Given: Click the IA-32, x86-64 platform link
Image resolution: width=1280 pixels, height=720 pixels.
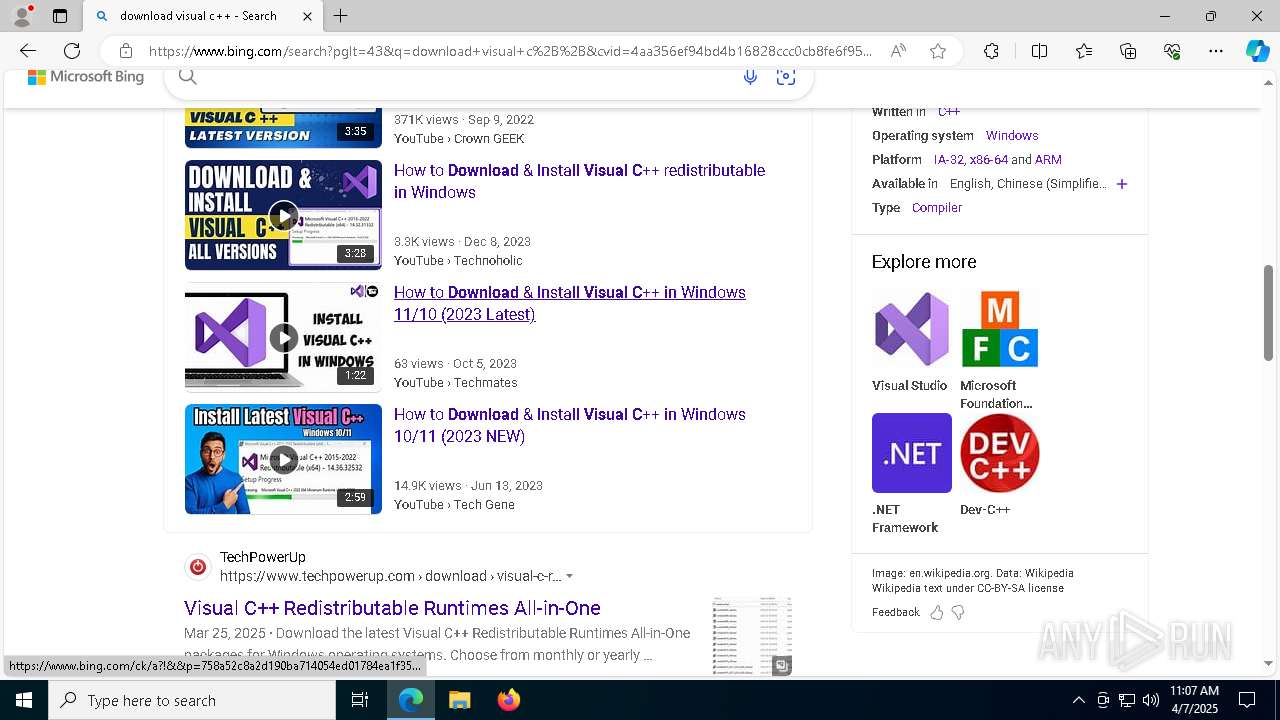Looking at the screenshot, I should (970, 160).
